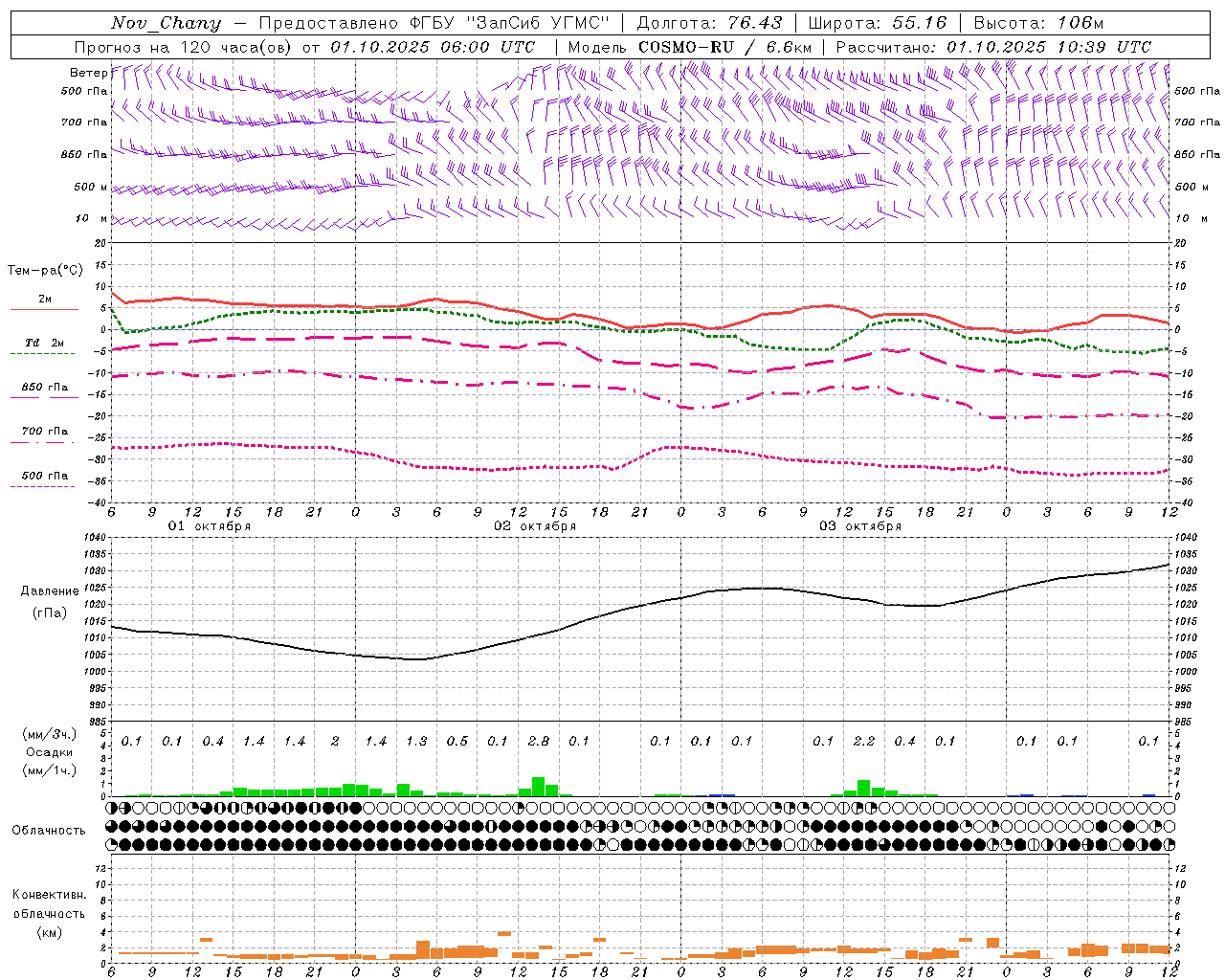Click the Модель COSMO-RU / 6.6км text
Viewport: 1225px width, 980px height.
pos(689,47)
